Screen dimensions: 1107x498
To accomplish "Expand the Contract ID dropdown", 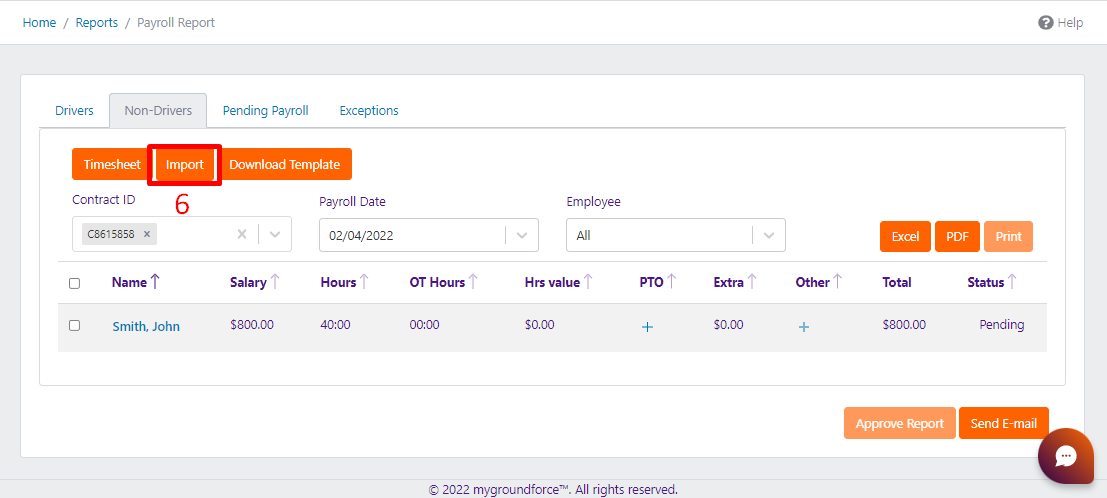I will click(275, 234).
